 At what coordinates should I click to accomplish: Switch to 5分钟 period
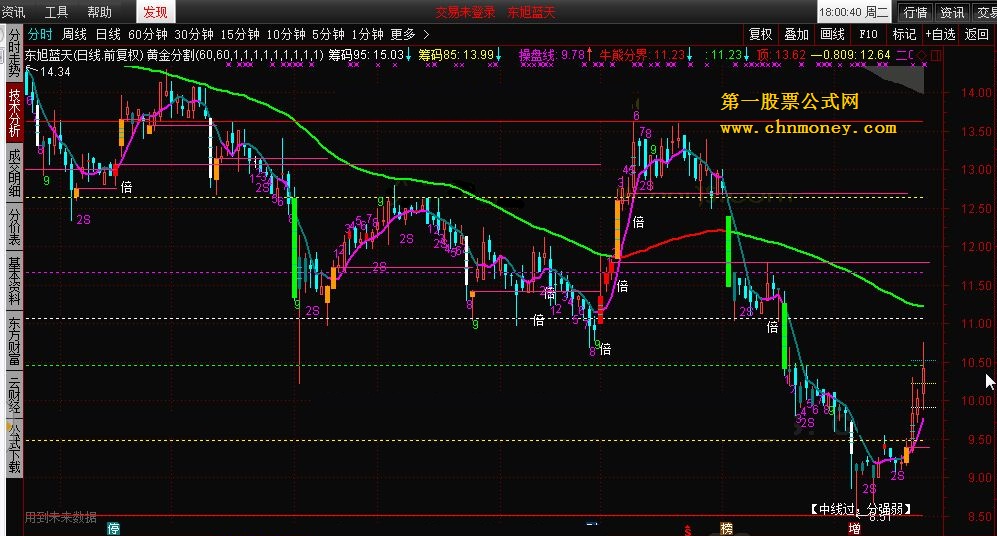point(328,34)
